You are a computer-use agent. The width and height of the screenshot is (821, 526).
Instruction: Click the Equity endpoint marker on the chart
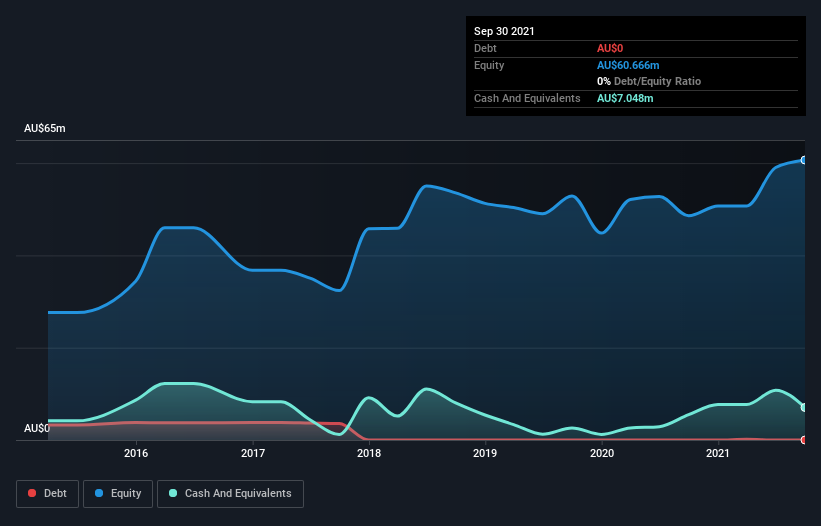[804, 160]
